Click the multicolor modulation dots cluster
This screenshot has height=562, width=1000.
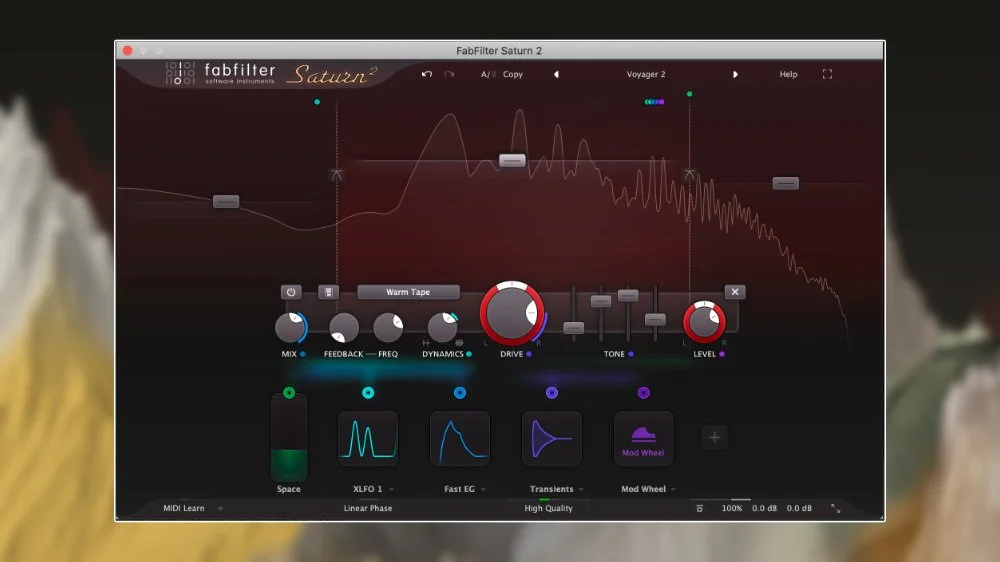[654, 102]
